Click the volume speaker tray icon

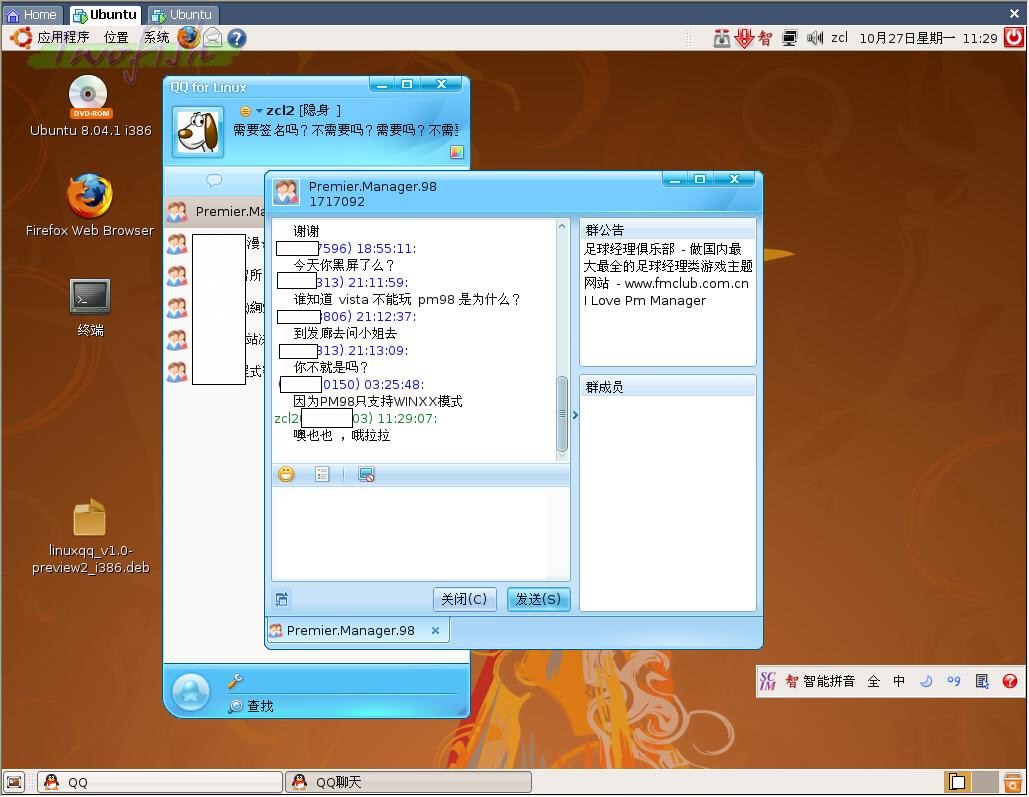pyautogui.click(x=814, y=38)
